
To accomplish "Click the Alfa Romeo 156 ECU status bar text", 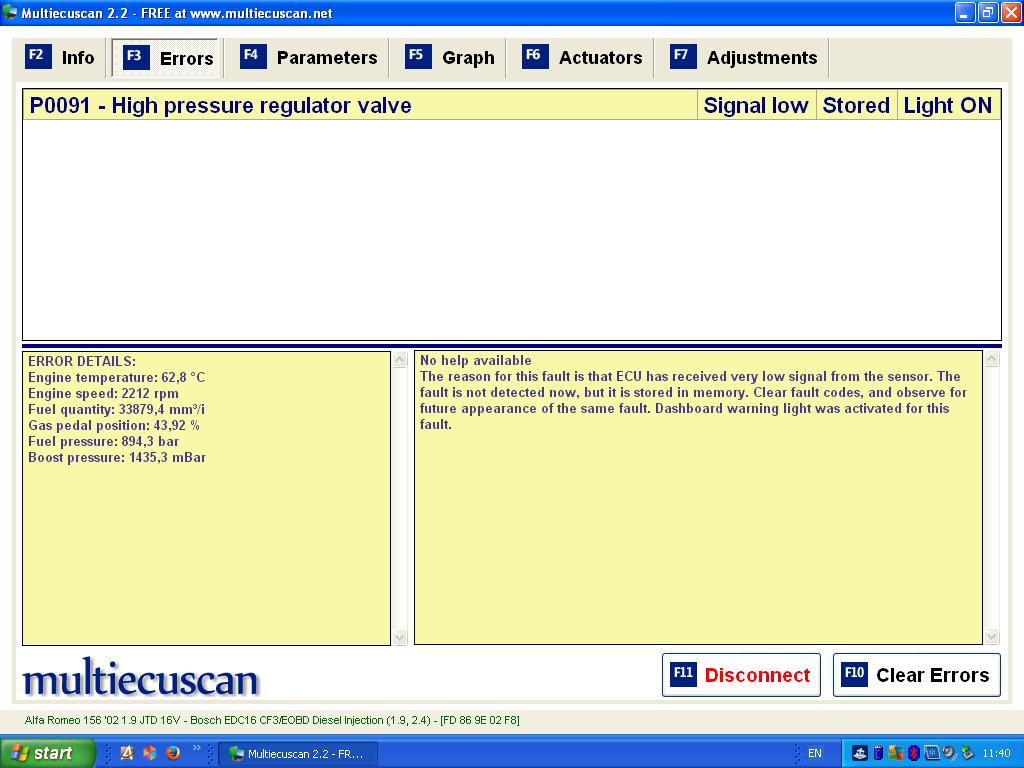I will point(272,720).
